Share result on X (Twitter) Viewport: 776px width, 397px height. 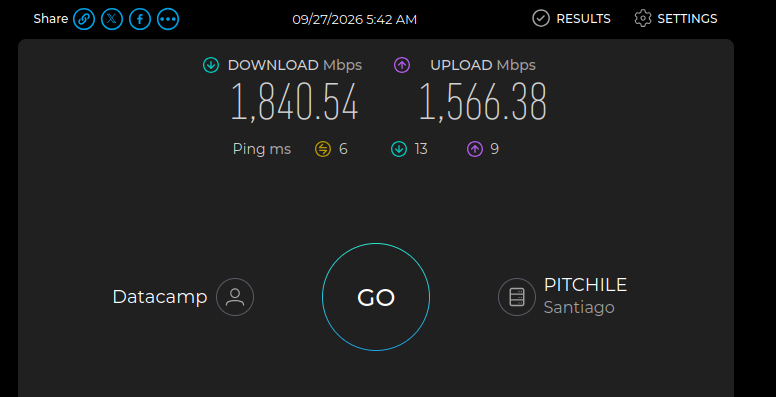coord(112,19)
